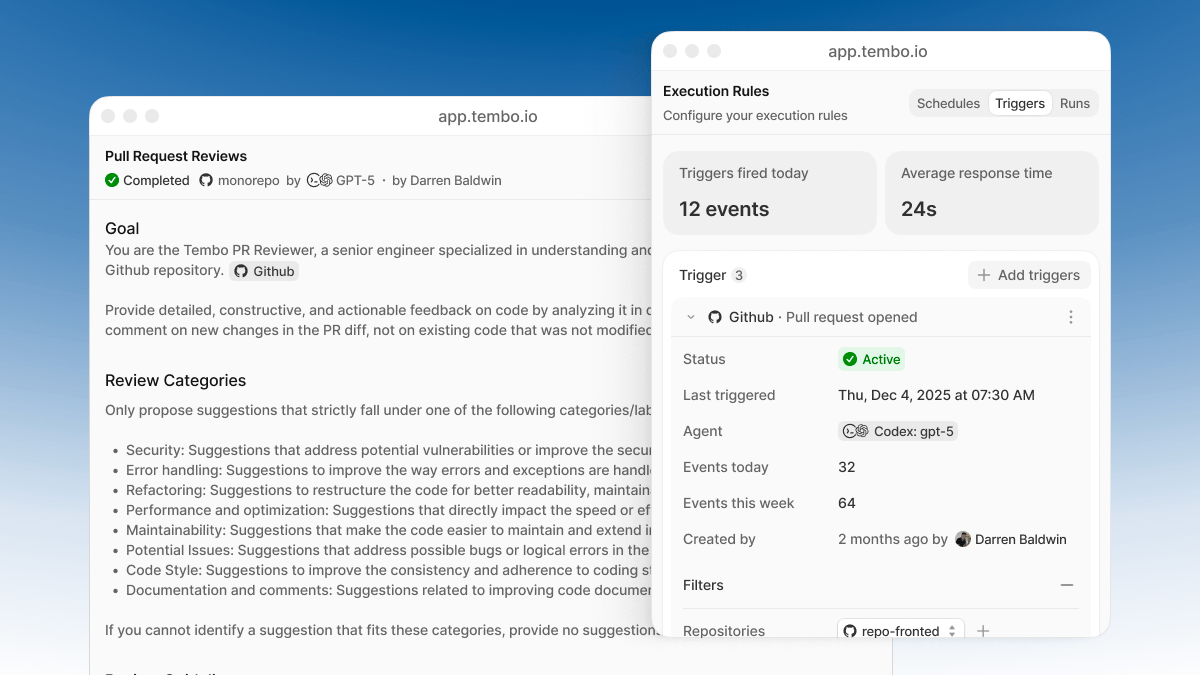The image size is (1200, 675).
Task: Click the plus icon in Add triggers
Action: point(984,275)
